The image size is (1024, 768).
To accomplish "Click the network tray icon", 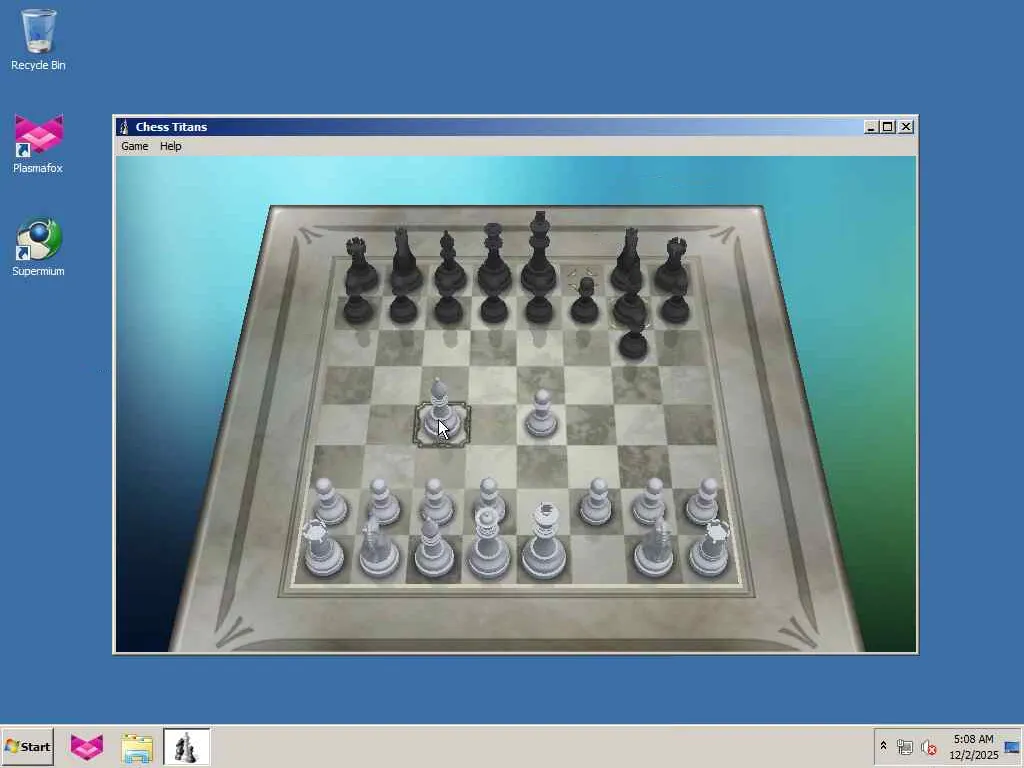I will click(904, 746).
